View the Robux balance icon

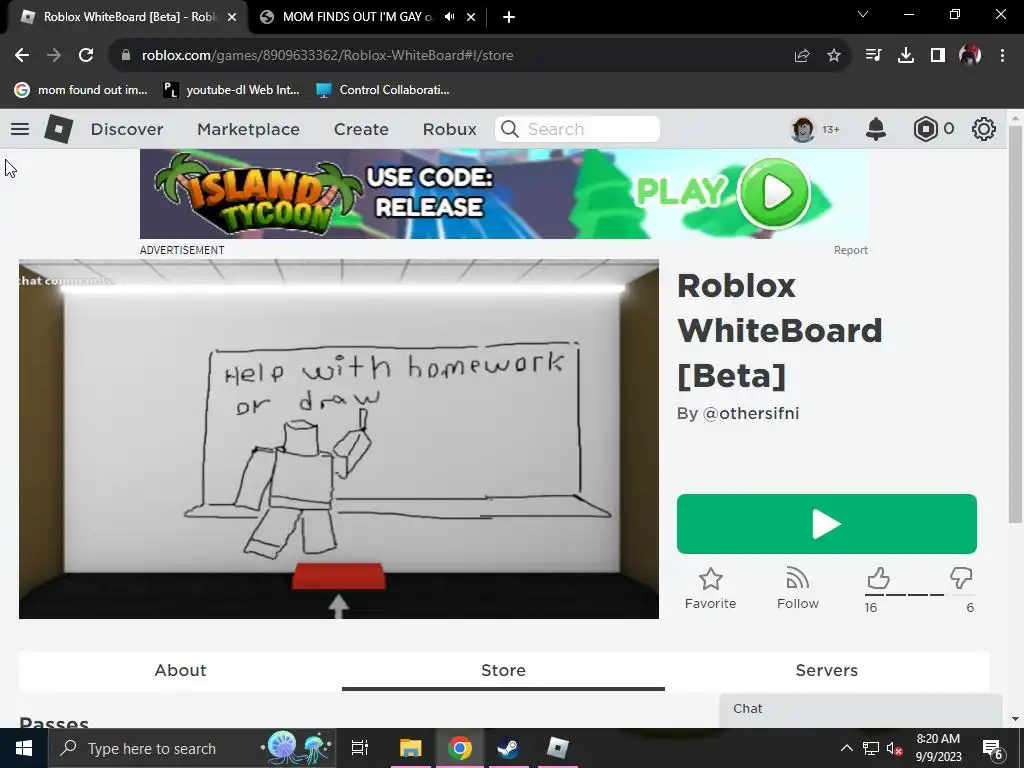click(x=925, y=129)
